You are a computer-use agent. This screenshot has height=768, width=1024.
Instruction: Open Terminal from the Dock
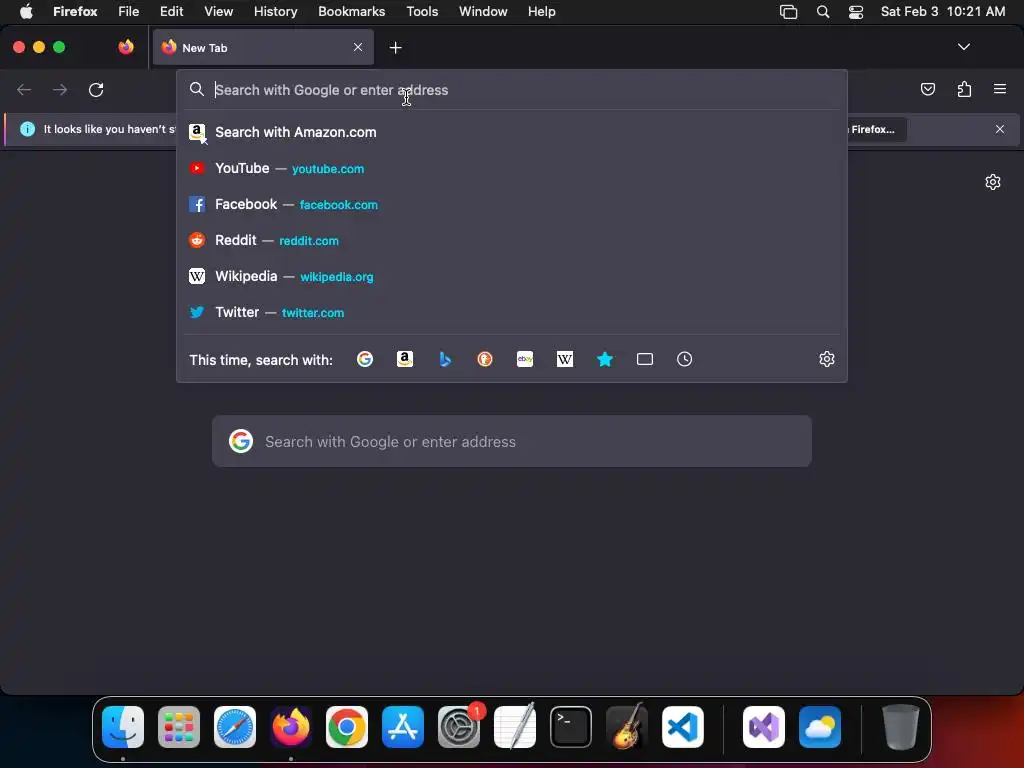571,727
